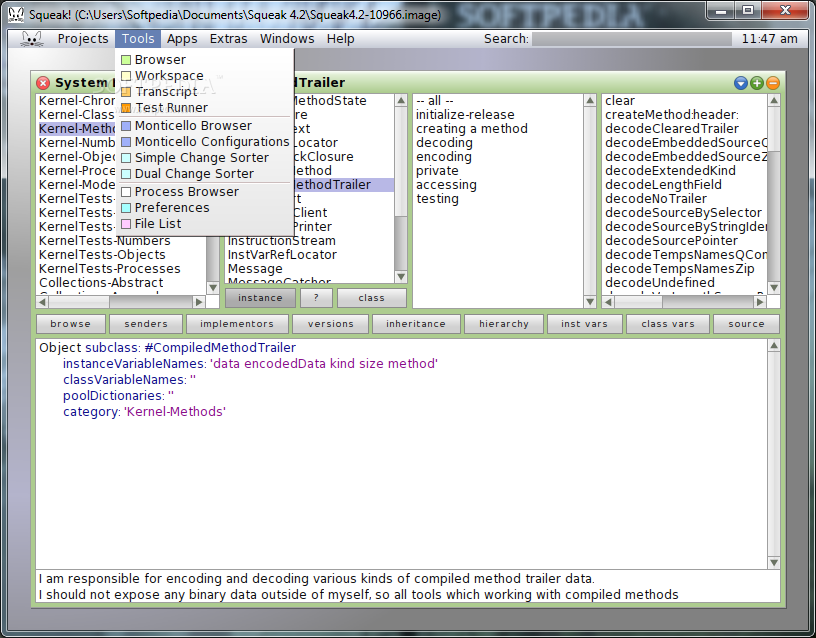Select 'decodeNoTrailer' method
This screenshot has width=816, height=638.
656,199
